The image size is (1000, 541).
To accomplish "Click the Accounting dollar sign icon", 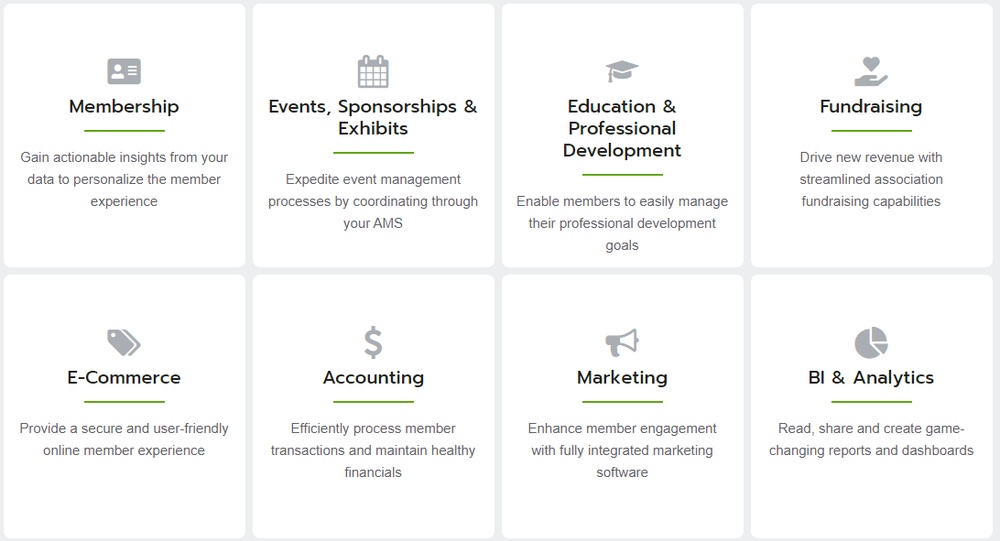I will (373, 343).
